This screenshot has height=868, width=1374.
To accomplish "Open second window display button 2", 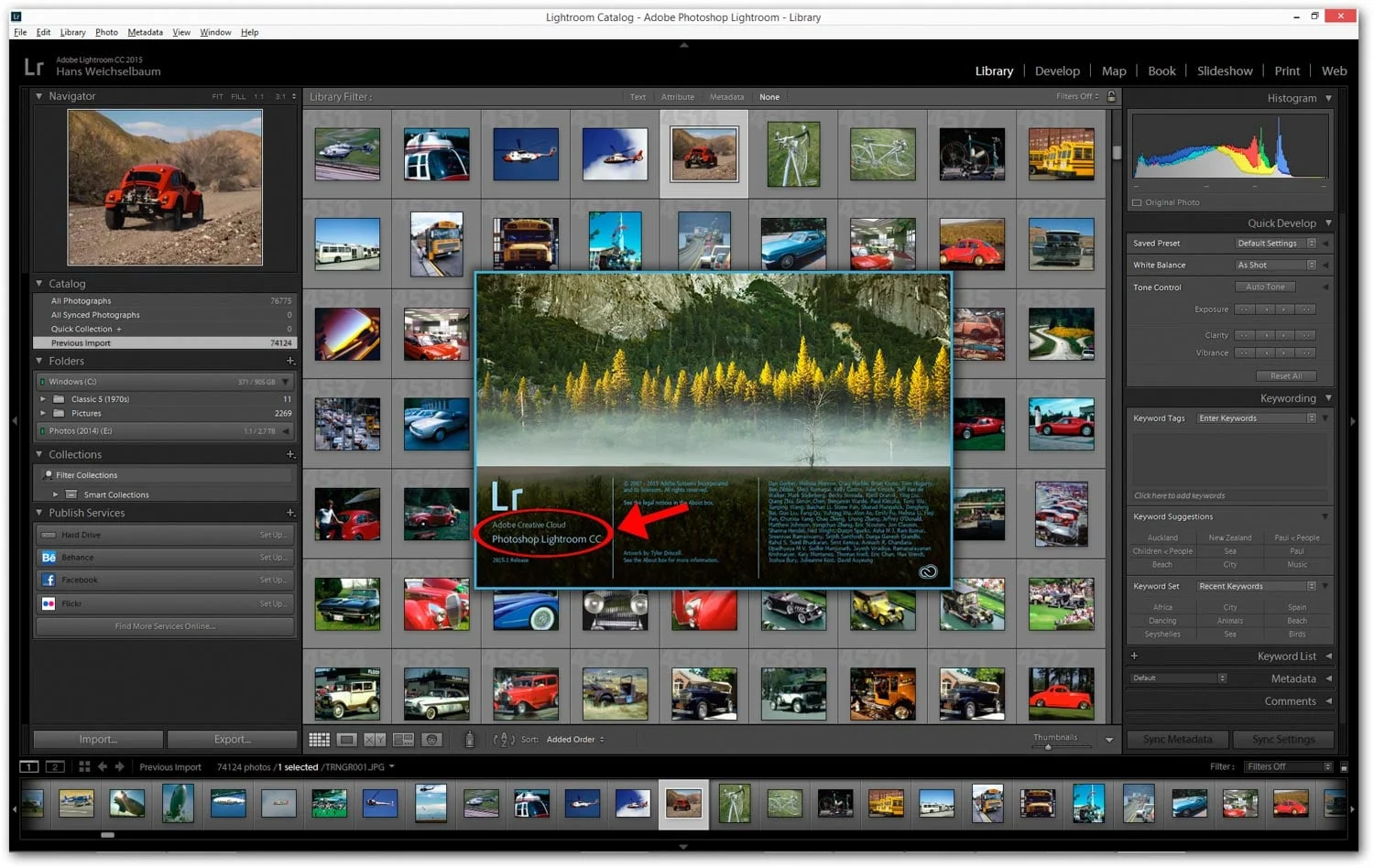I will [55, 767].
